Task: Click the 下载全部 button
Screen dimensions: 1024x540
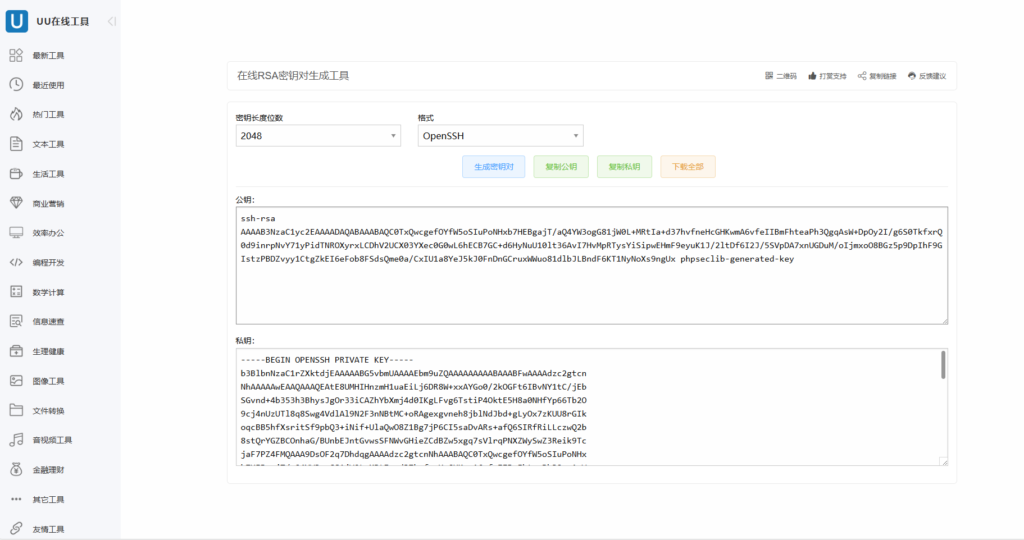Action: [x=688, y=167]
